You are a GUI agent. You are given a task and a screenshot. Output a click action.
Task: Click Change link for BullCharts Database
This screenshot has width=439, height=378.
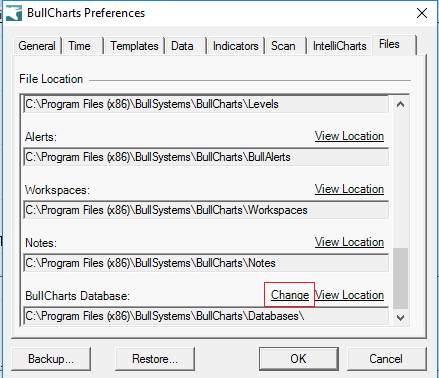290,295
